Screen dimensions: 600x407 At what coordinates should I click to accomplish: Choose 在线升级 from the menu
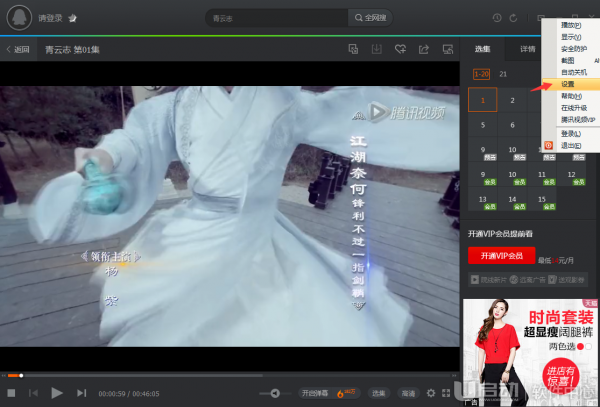coord(572,108)
